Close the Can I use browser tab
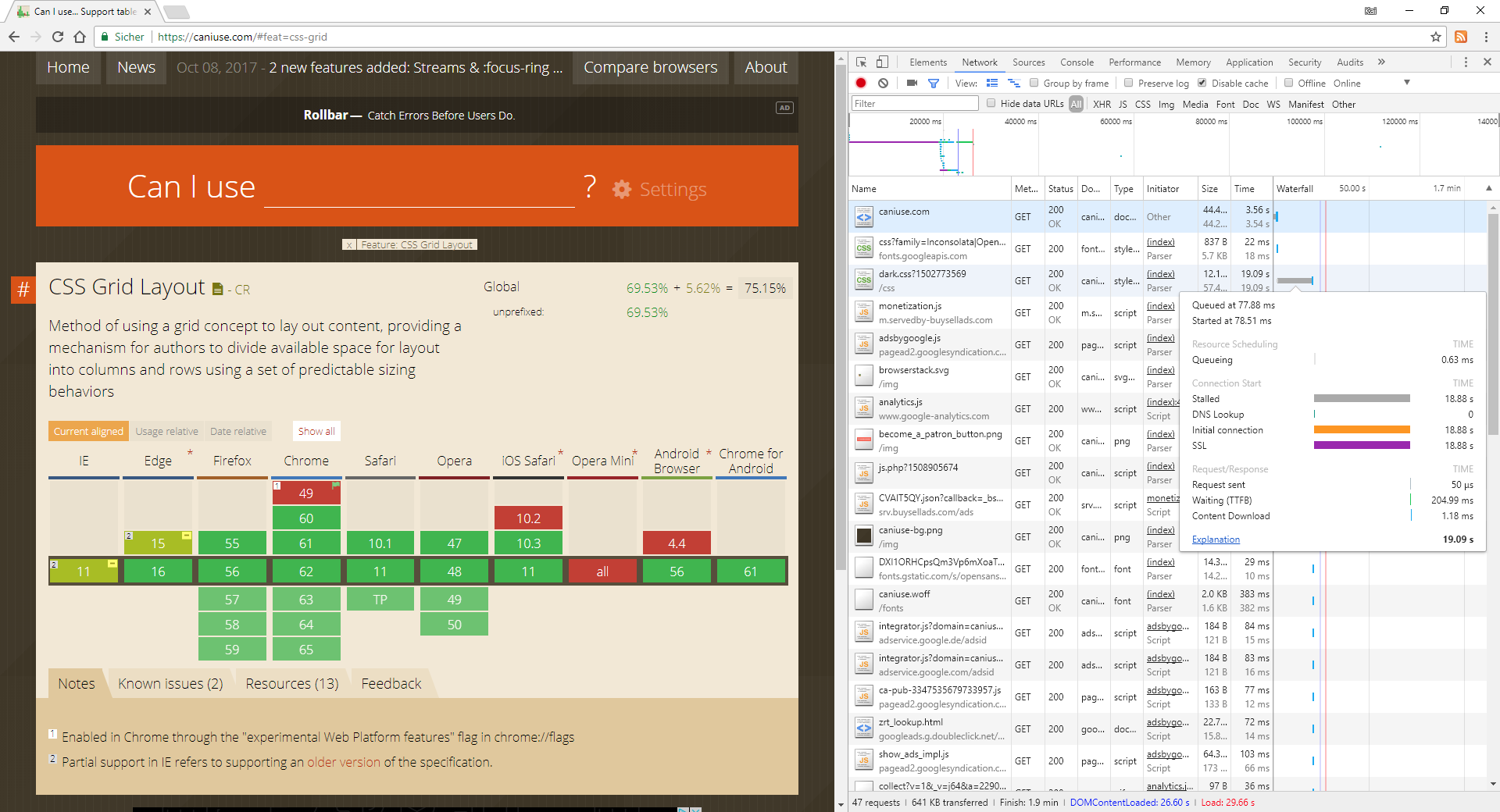 [148, 12]
